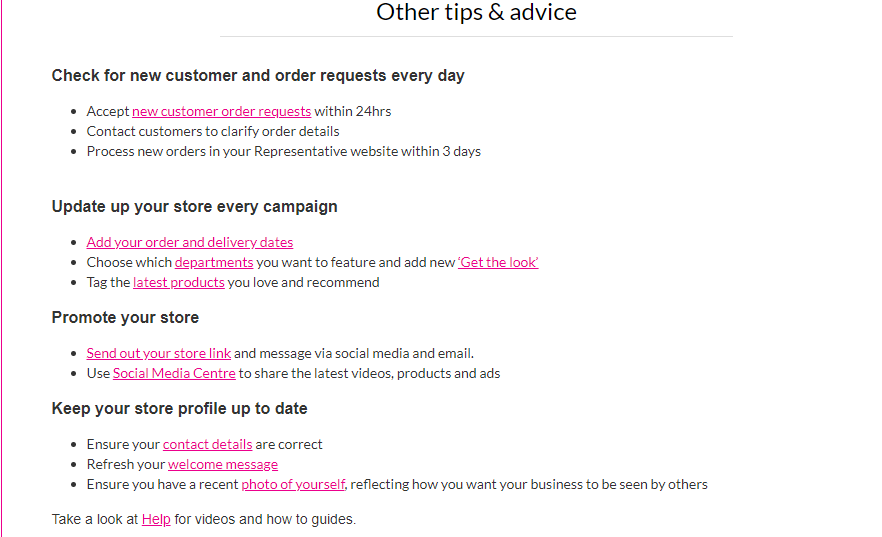
Task: Click the text about message via social media and email
Action: point(354,354)
